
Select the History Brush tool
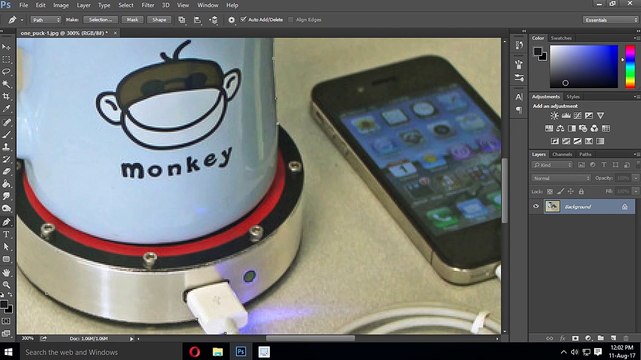click(x=6, y=159)
